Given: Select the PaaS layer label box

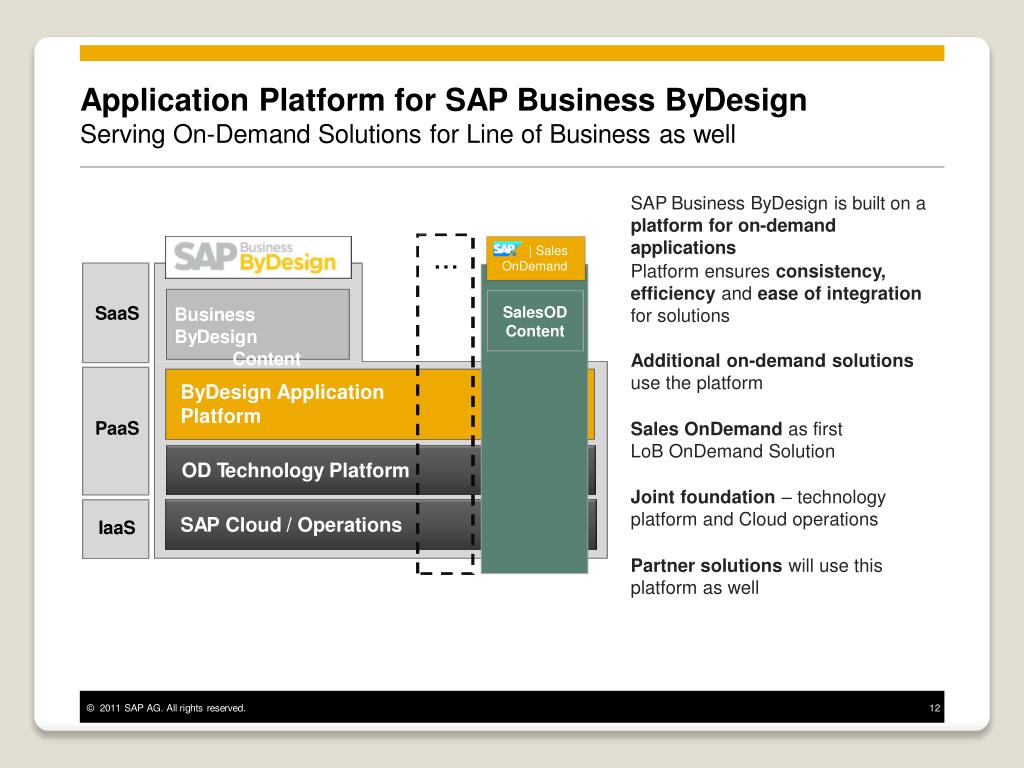Looking at the screenshot, I should click(x=116, y=430).
